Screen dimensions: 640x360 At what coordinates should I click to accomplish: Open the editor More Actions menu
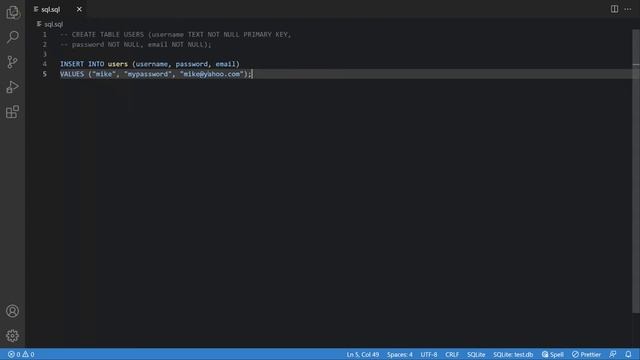point(628,9)
